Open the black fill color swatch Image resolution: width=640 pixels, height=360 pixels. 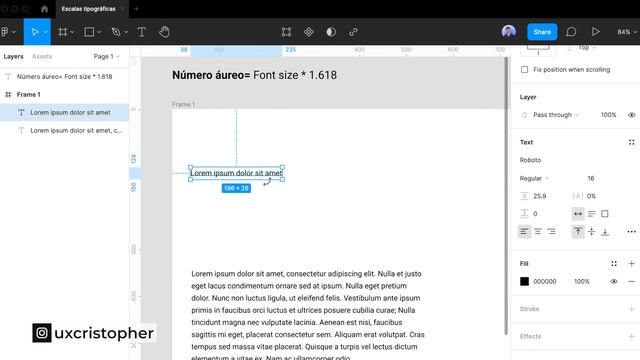[x=524, y=282]
